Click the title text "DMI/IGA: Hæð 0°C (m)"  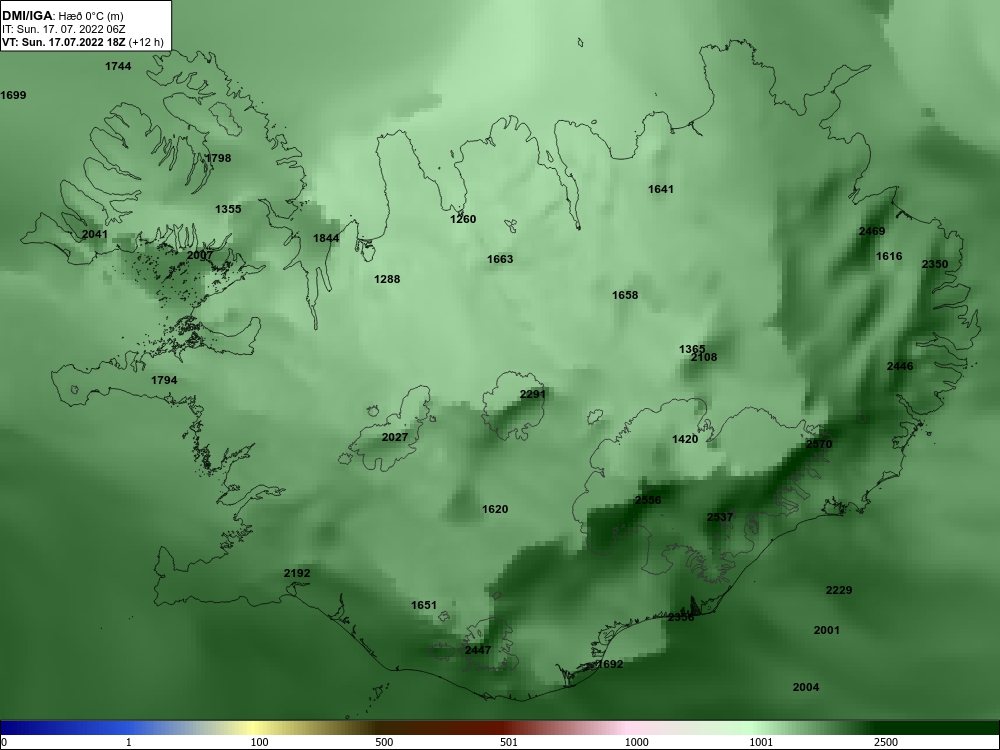coord(62,16)
